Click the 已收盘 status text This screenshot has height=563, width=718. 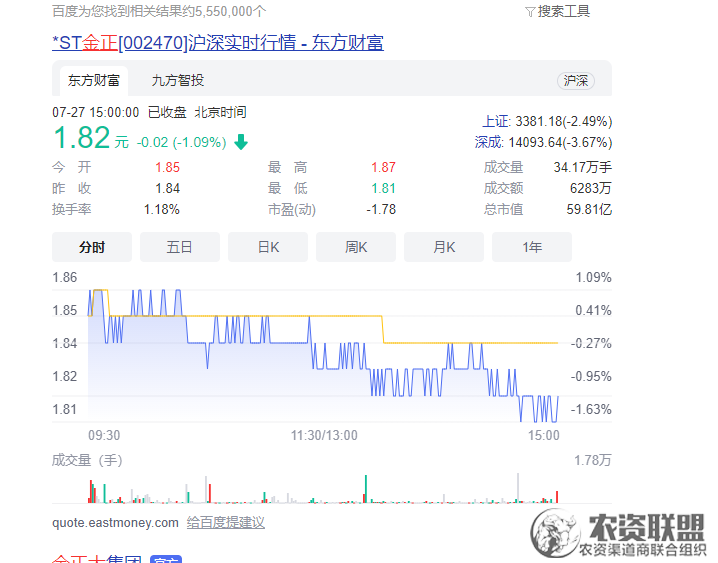click(x=167, y=113)
